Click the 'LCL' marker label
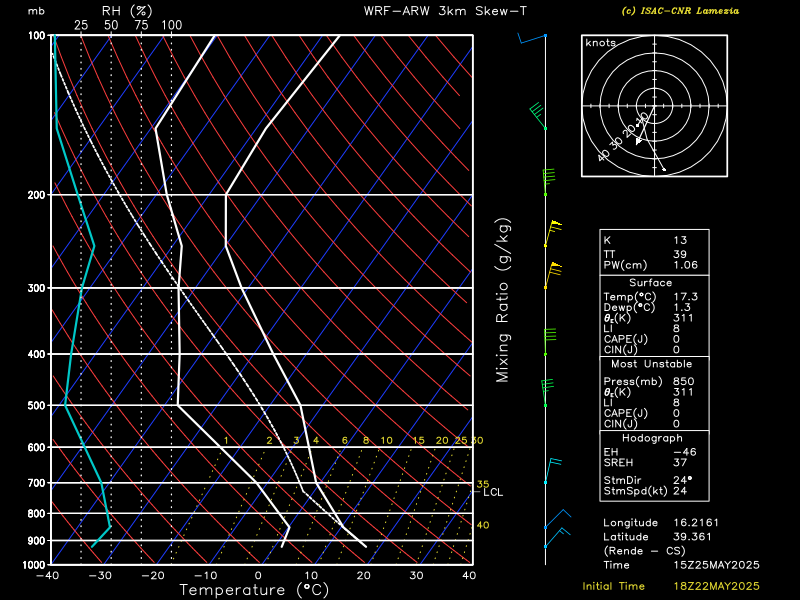 click(493, 492)
